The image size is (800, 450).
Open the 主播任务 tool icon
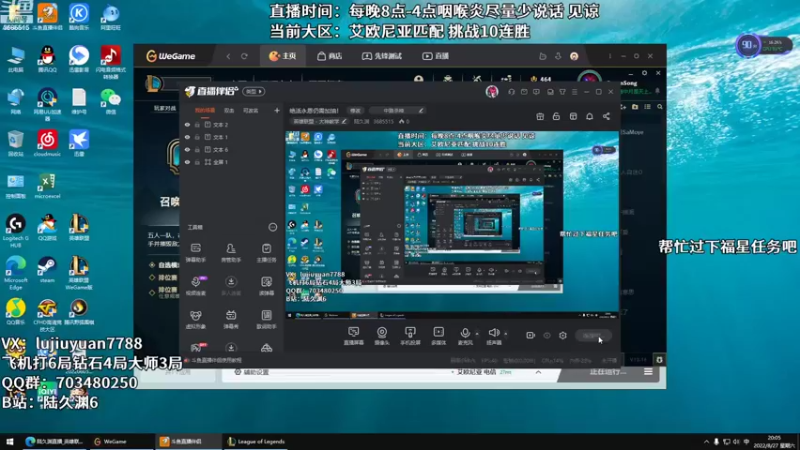click(266, 253)
